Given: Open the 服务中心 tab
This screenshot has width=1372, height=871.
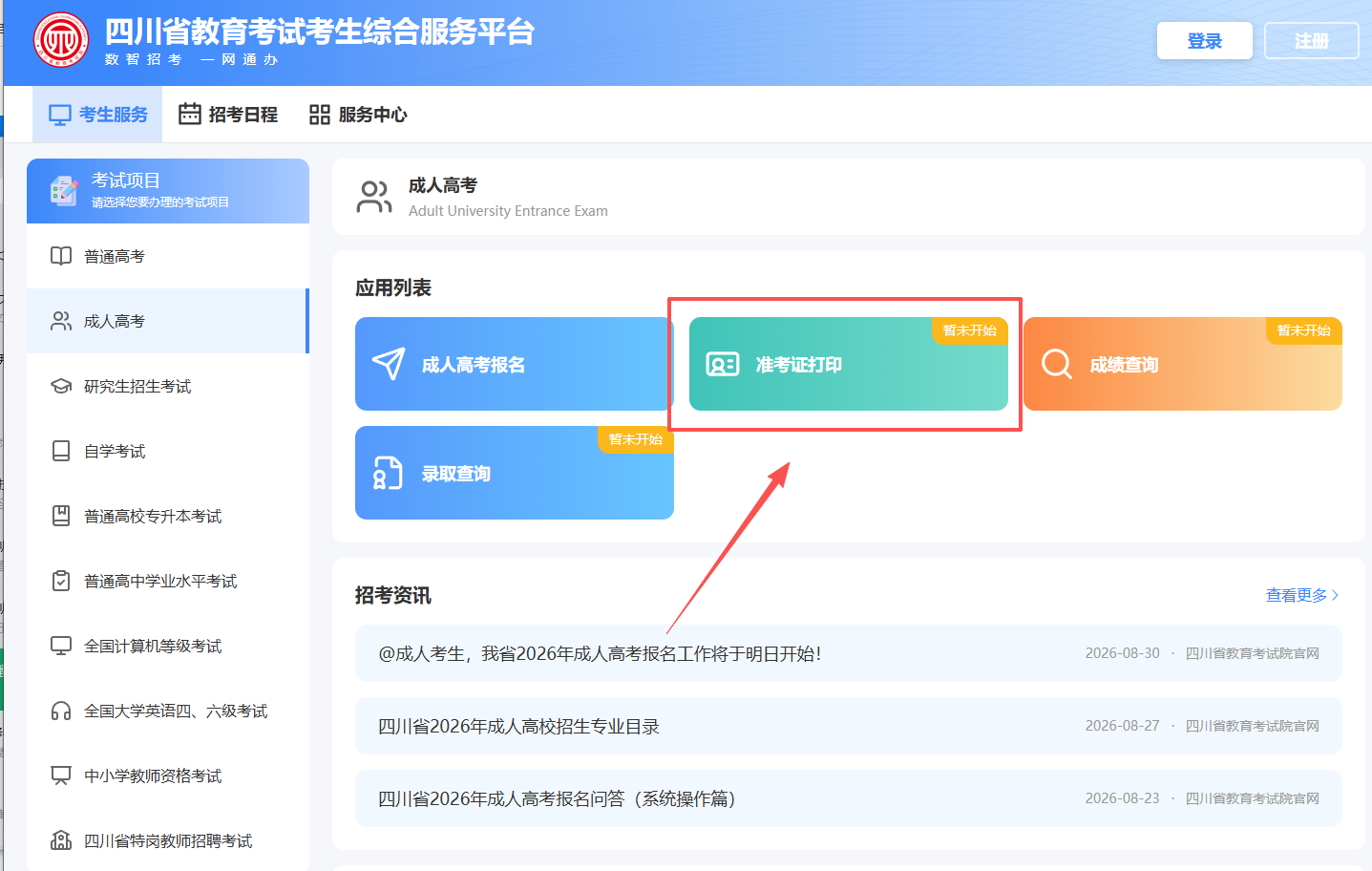Looking at the screenshot, I should tap(358, 115).
